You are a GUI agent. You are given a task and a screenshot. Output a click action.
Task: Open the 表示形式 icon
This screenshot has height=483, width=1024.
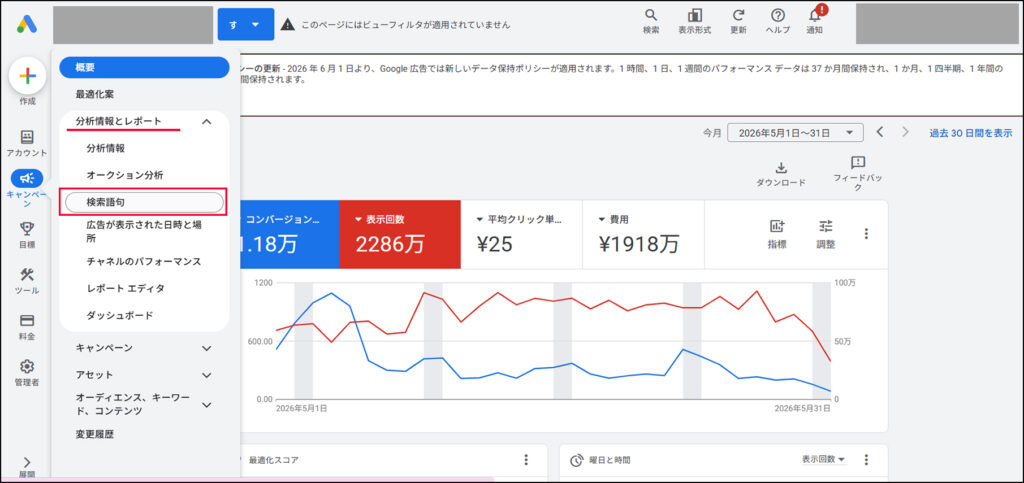[694, 15]
